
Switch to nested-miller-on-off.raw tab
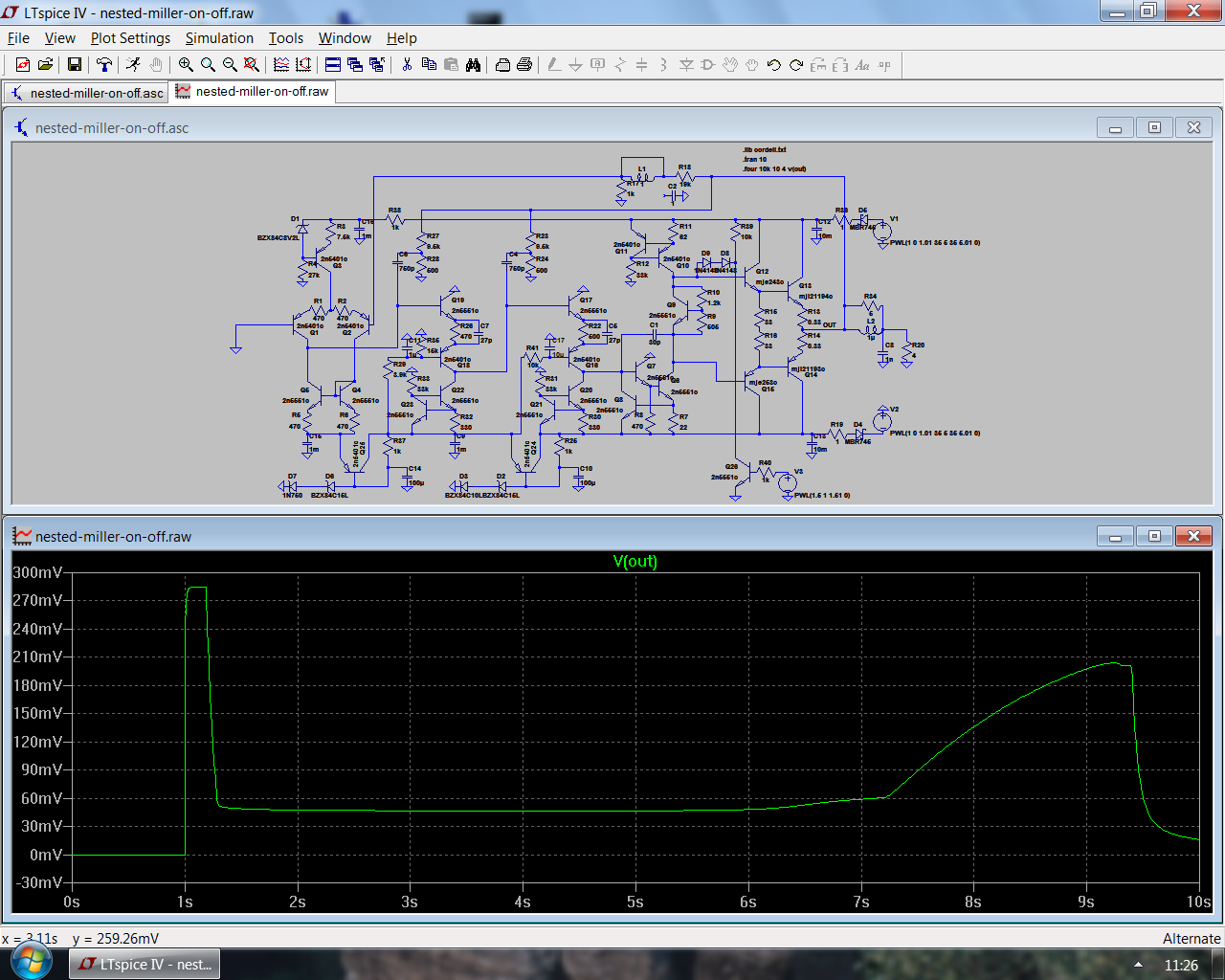(x=253, y=92)
